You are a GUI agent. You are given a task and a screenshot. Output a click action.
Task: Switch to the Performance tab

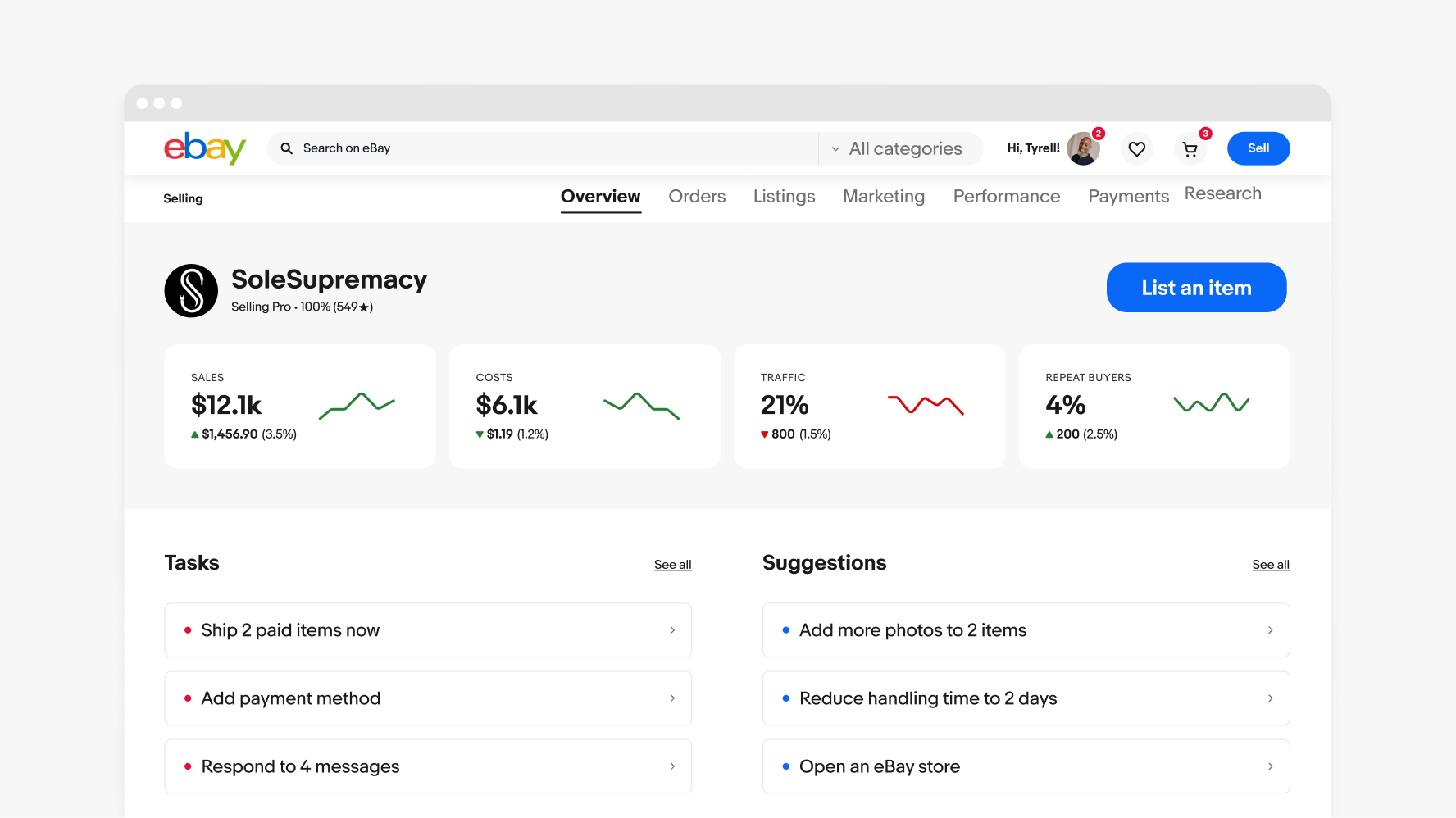pos(1006,197)
